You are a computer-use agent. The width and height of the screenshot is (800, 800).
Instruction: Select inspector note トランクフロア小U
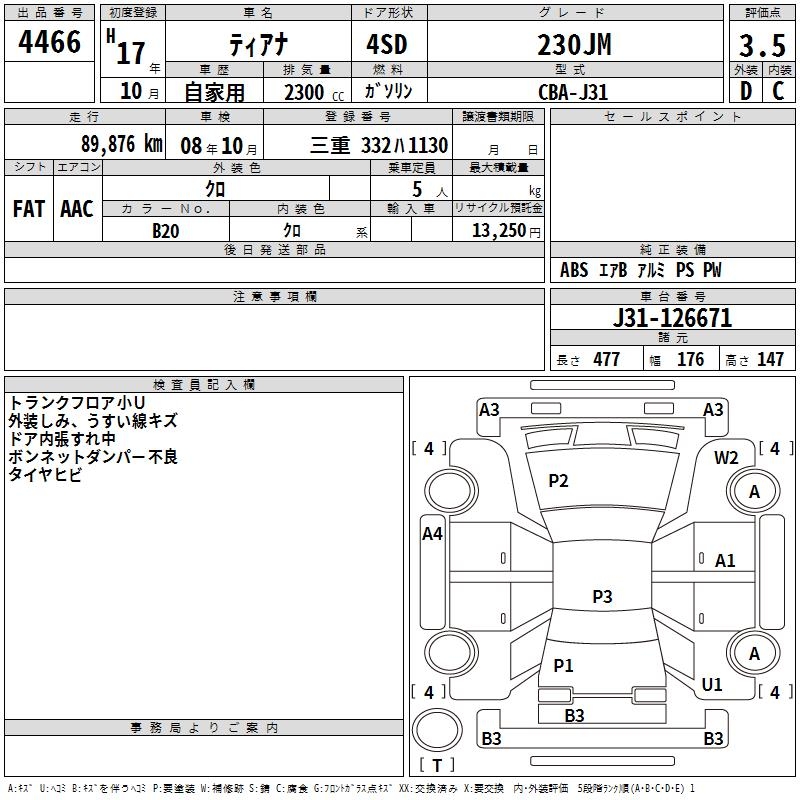[x=77, y=403]
